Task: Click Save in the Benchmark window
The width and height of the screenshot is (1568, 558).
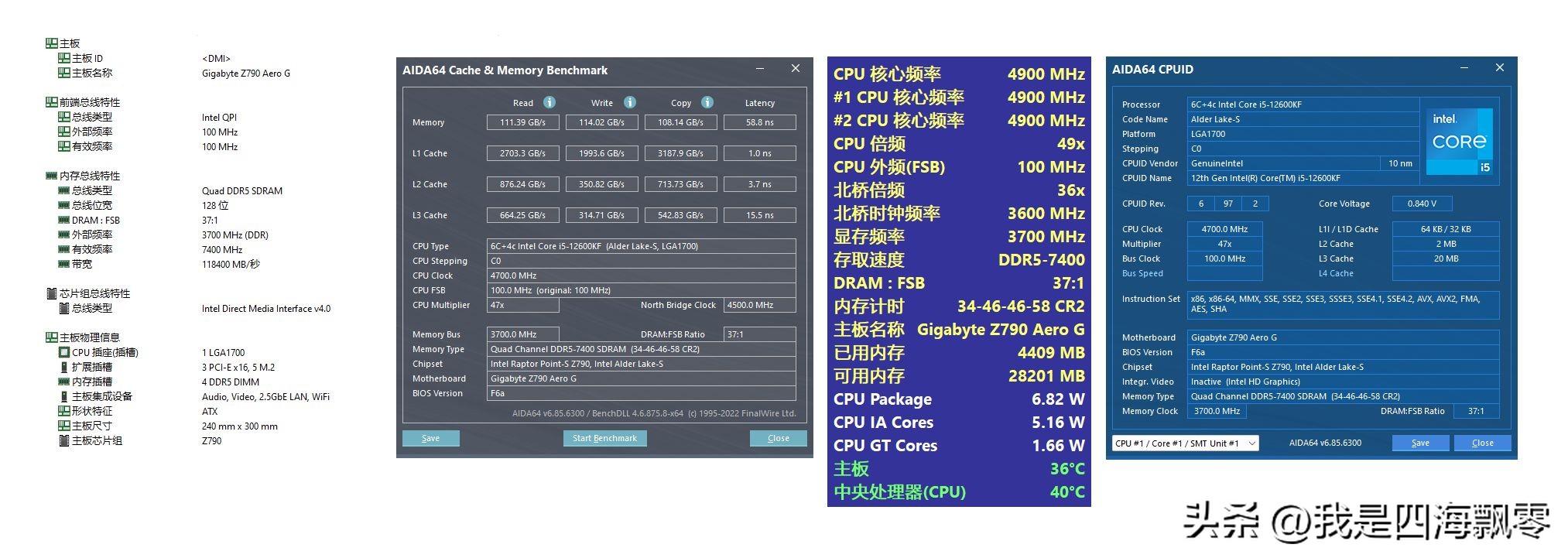Action: [x=430, y=438]
